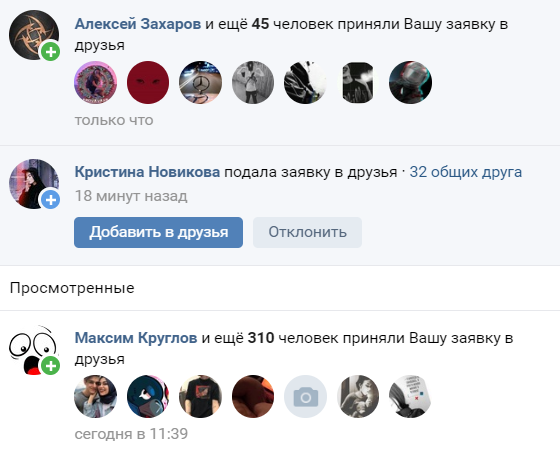Click the blue plus badge on Кристина Новикова's avatar
This screenshot has width=560, height=452.
tap(51, 200)
